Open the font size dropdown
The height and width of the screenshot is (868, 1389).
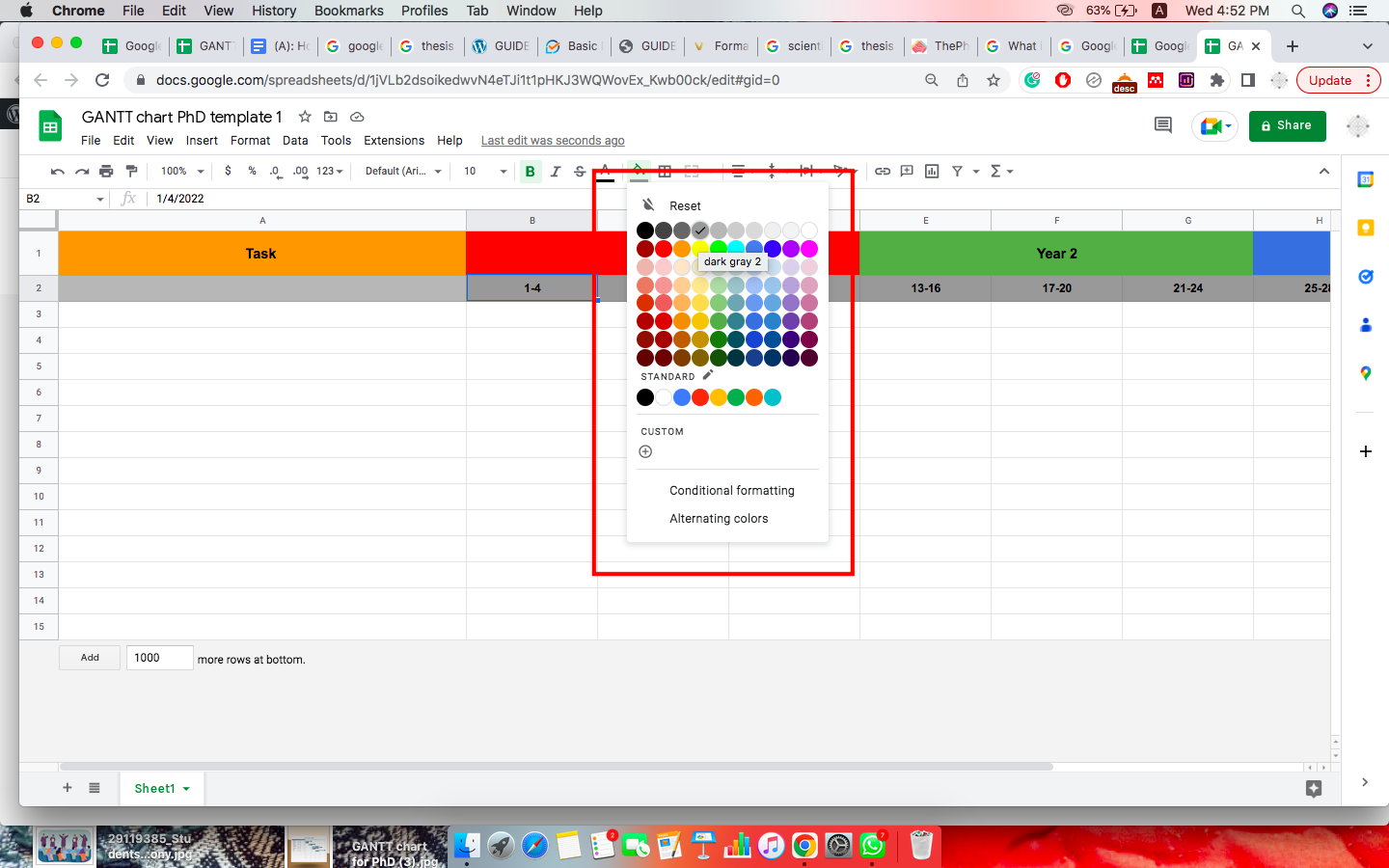click(x=482, y=171)
